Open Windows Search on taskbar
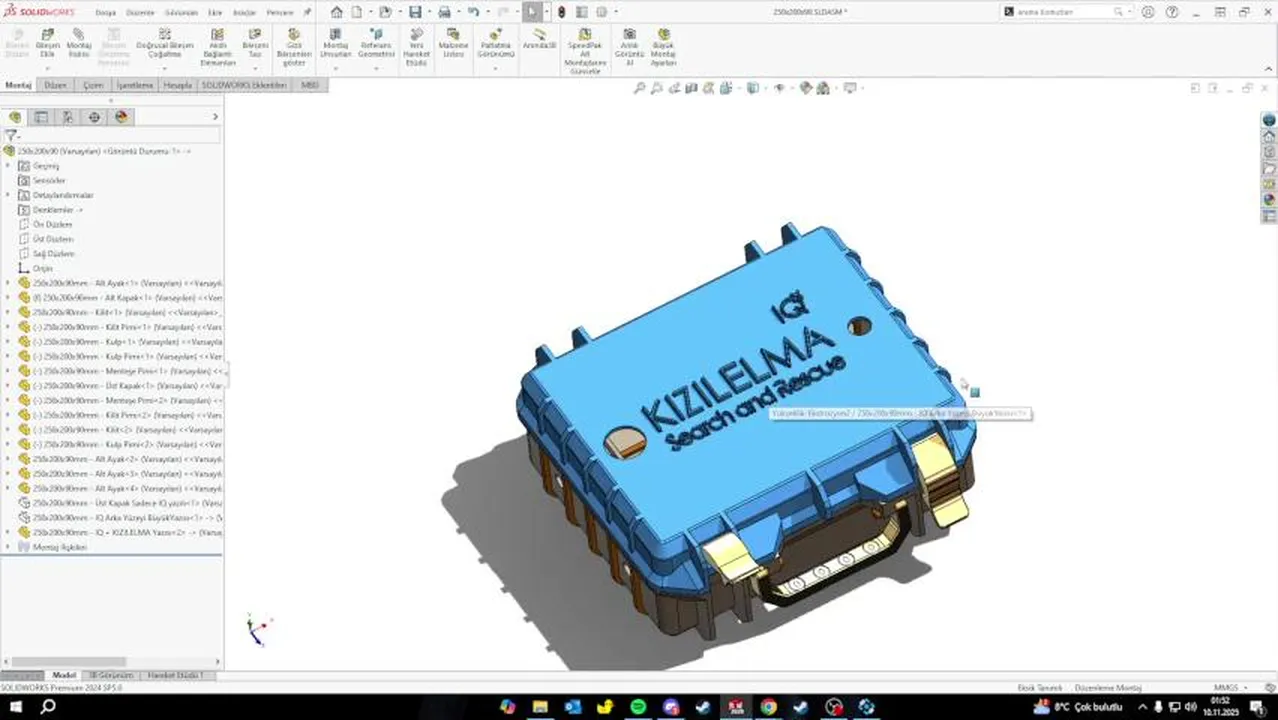The height and width of the screenshot is (720, 1278). (47, 707)
